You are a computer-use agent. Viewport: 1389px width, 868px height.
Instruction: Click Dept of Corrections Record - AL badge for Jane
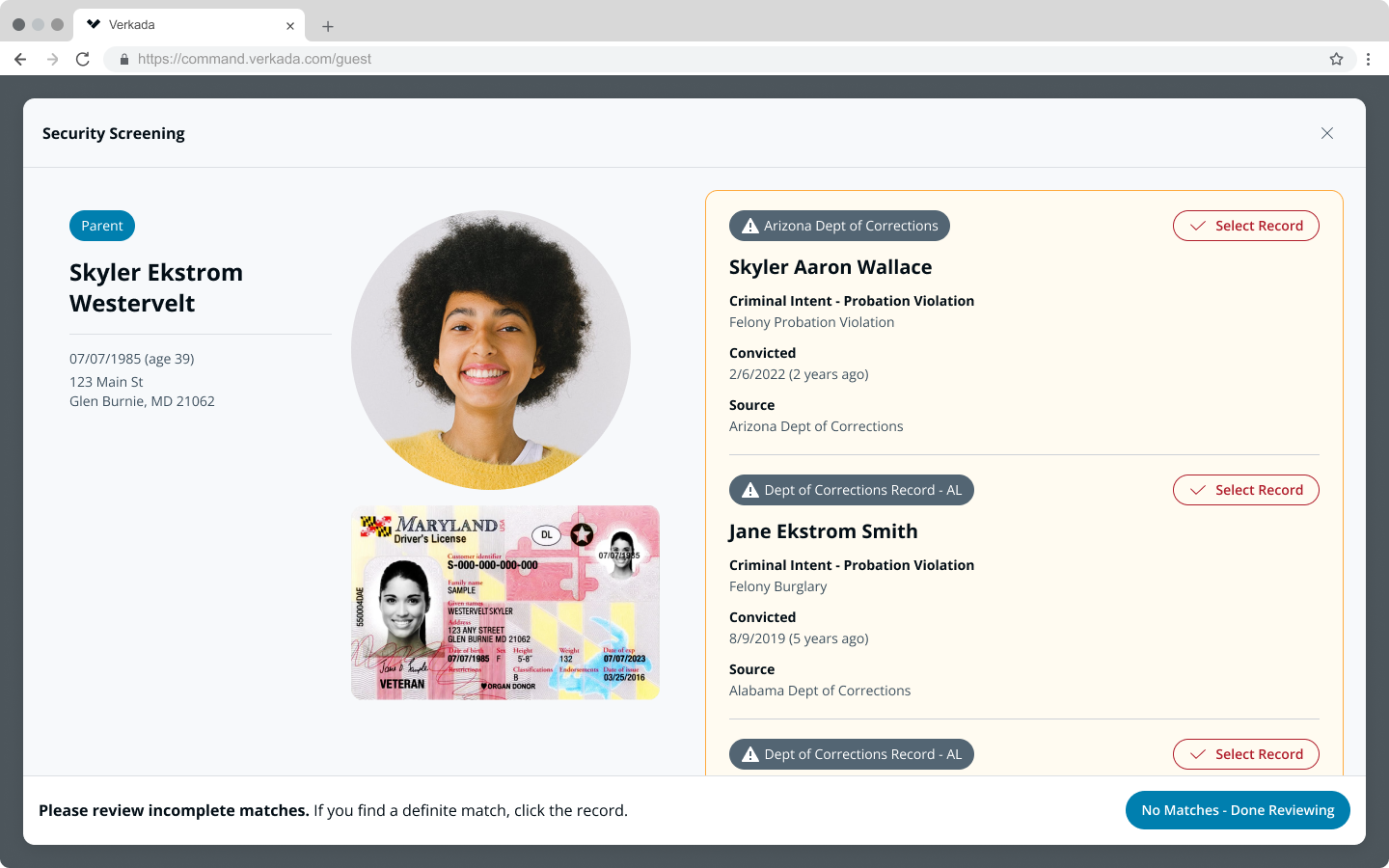click(x=851, y=490)
